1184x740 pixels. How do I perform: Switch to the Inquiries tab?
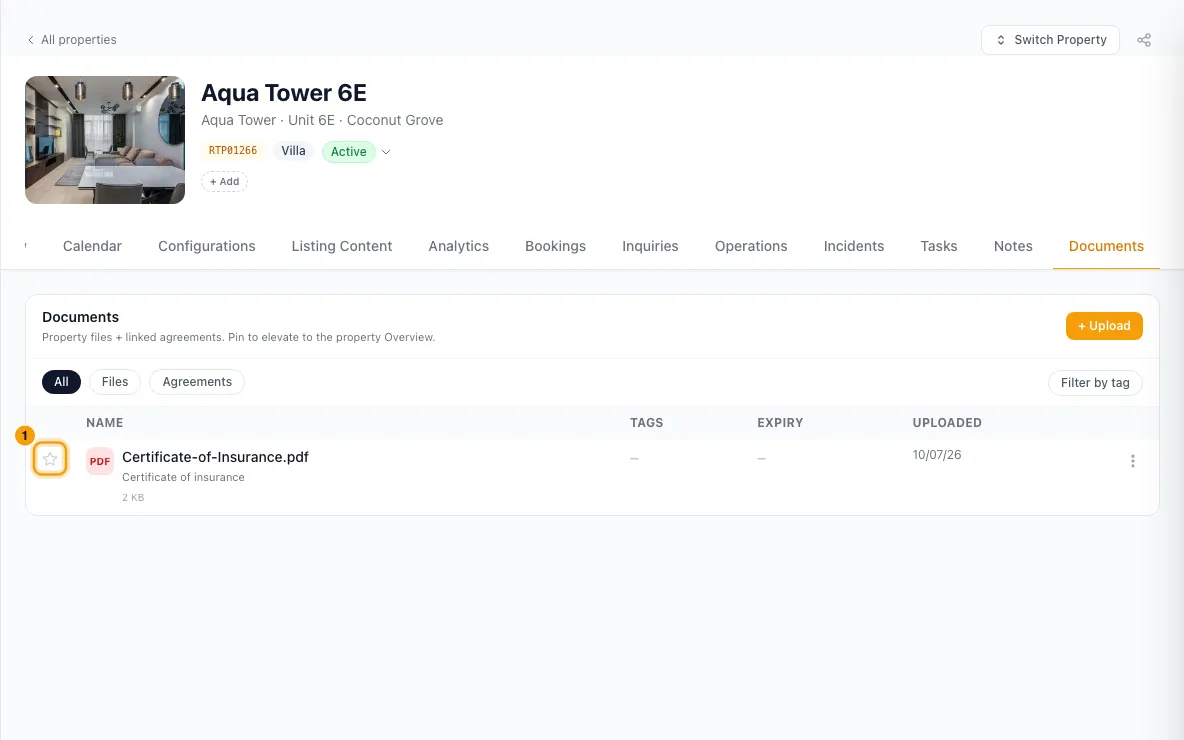click(650, 246)
